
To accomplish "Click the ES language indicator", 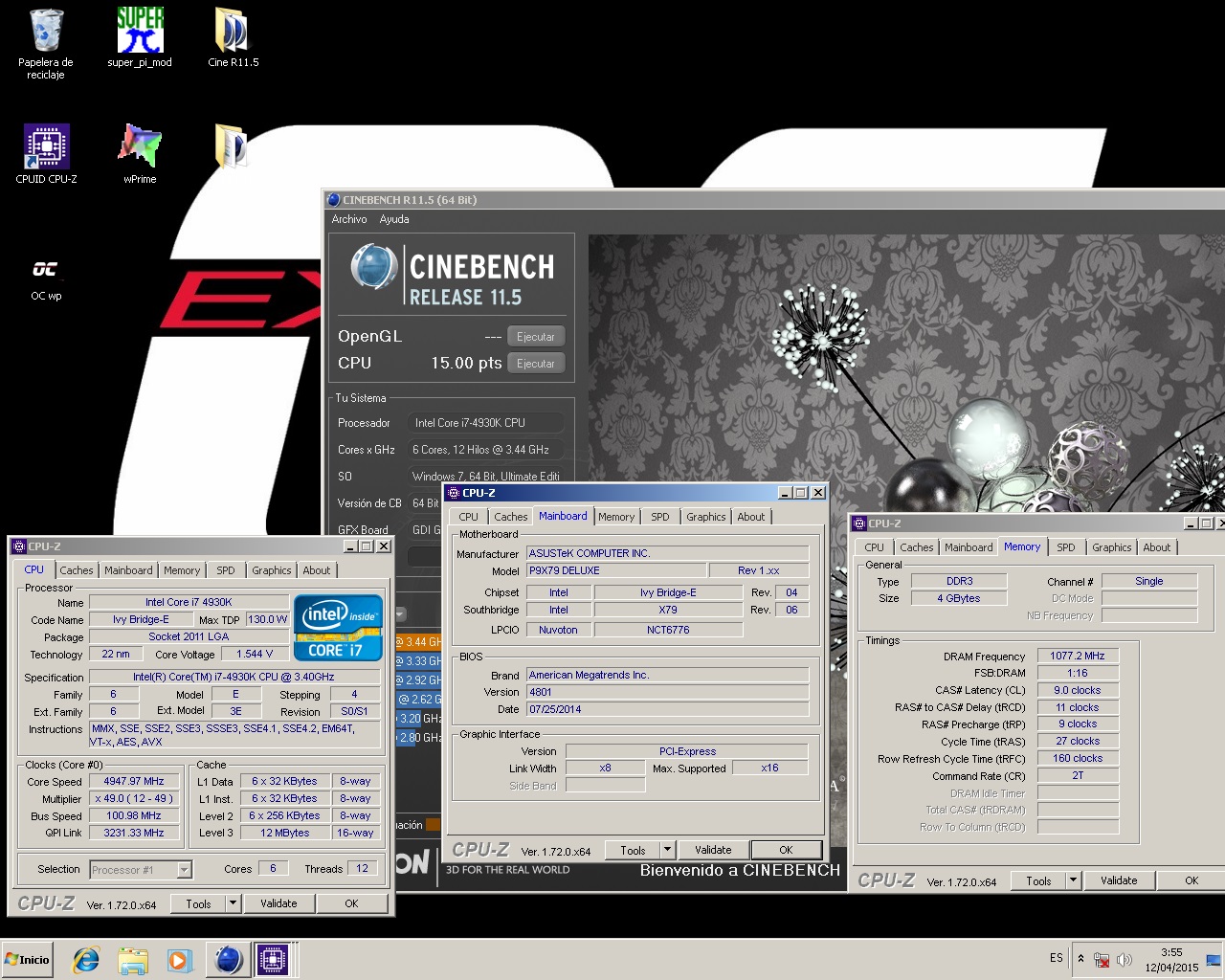I will click(x=1056, y=958).
